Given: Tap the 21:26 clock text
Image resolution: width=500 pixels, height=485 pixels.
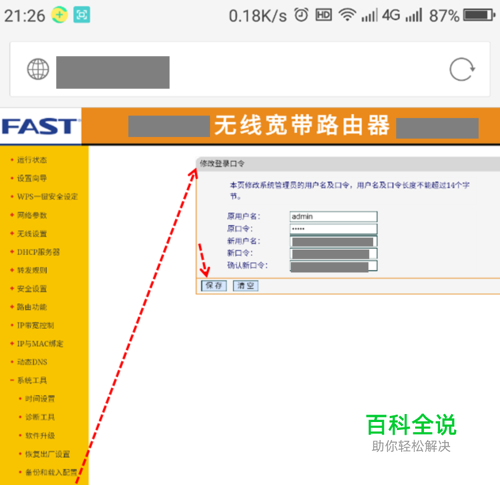Looking at the screenshot, I should click(x=25, y=16).
